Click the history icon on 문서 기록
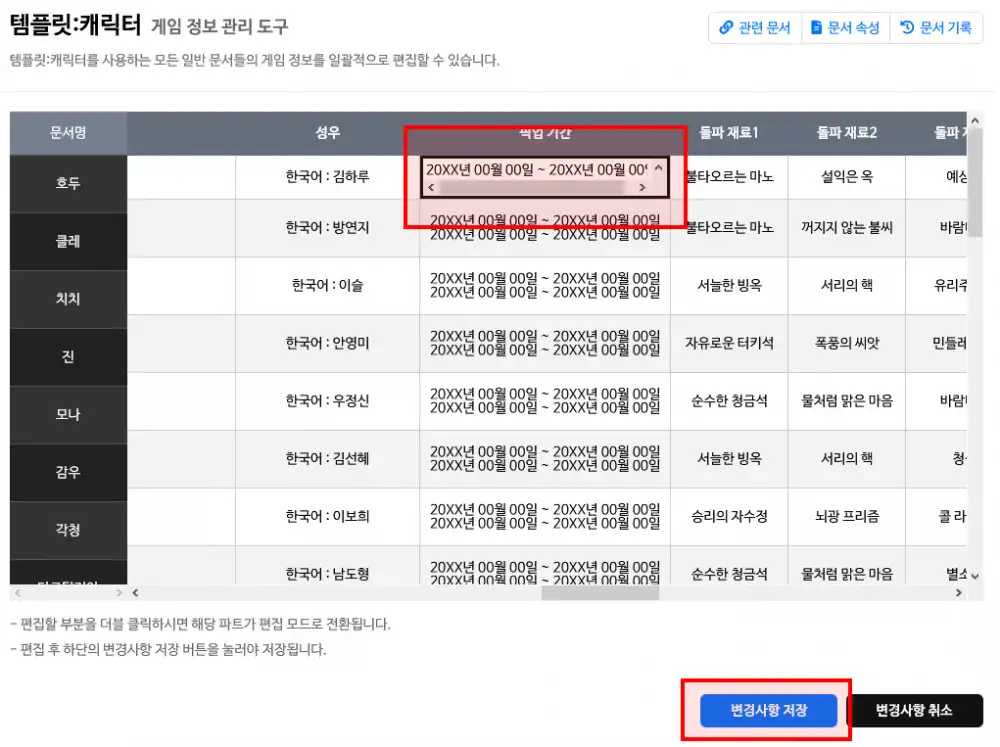1000x747 pixels. pos(907,28)
